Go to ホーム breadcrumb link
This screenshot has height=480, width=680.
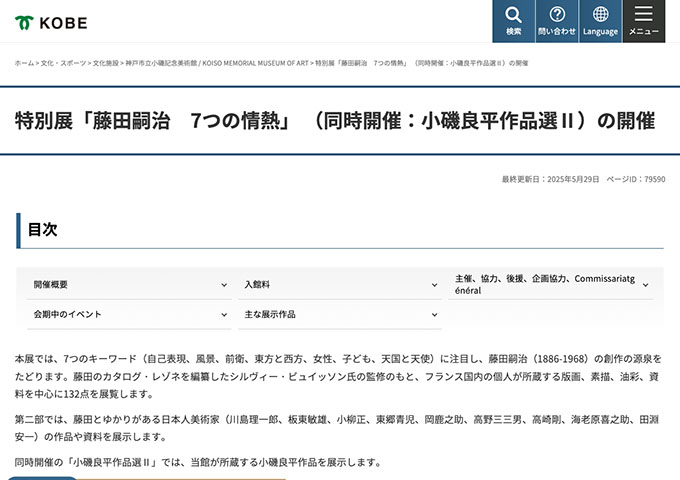pos(24,63)
